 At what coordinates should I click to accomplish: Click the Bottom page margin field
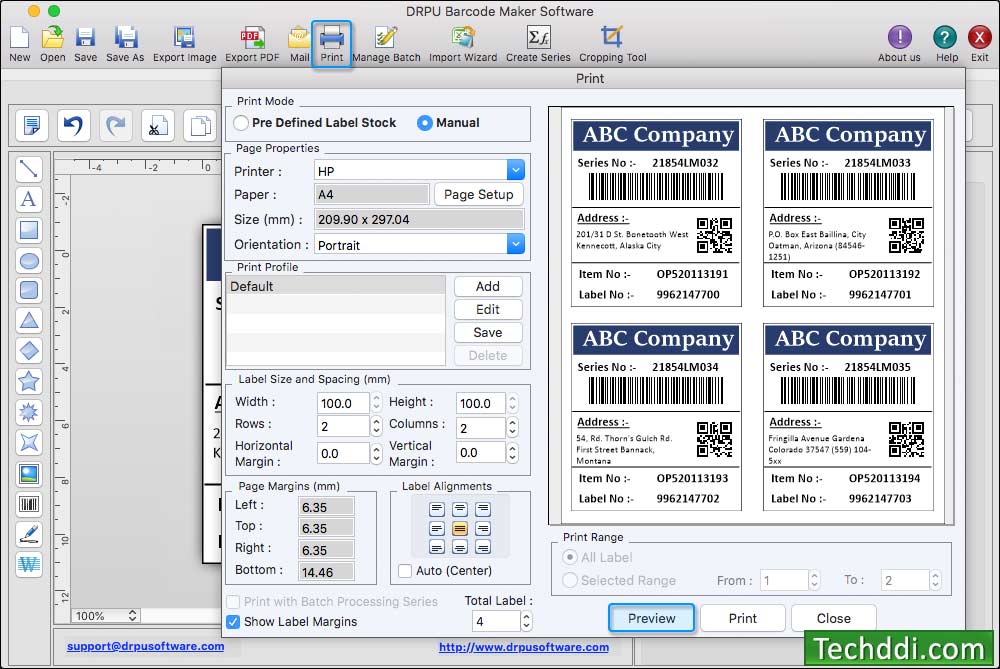(327, 572)
